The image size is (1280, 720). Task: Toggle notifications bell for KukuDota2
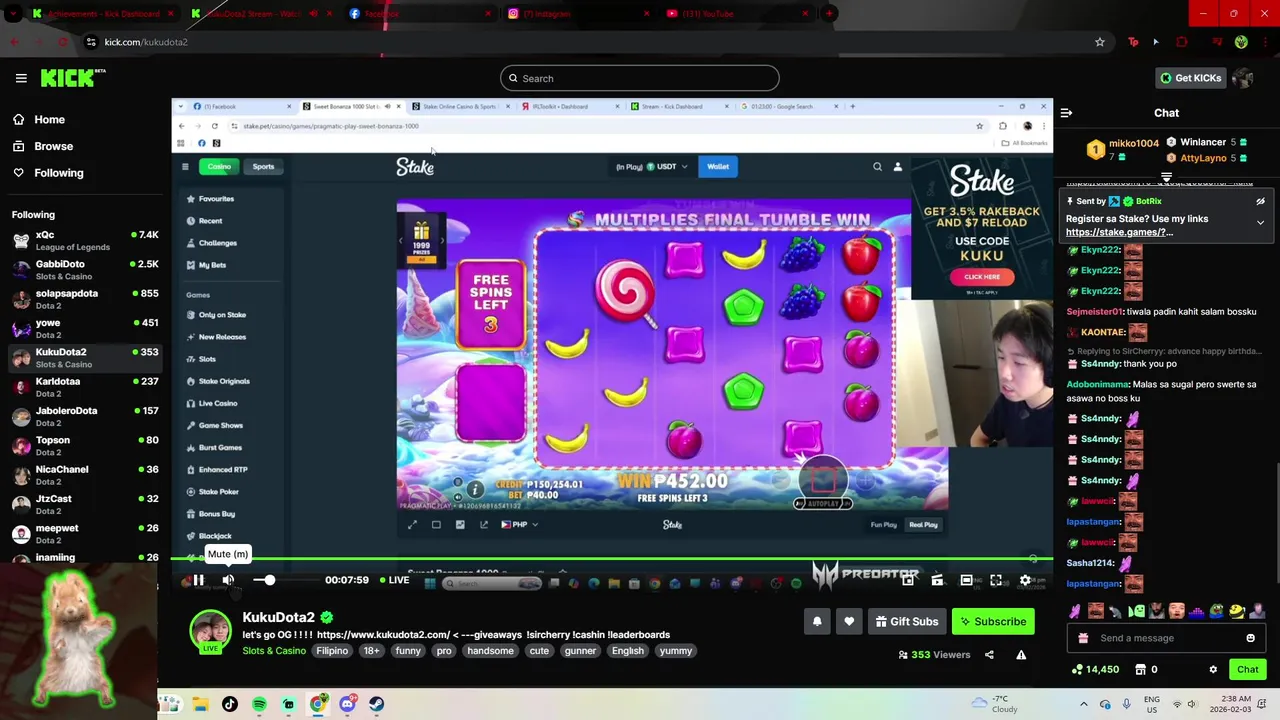click(817, 621)
